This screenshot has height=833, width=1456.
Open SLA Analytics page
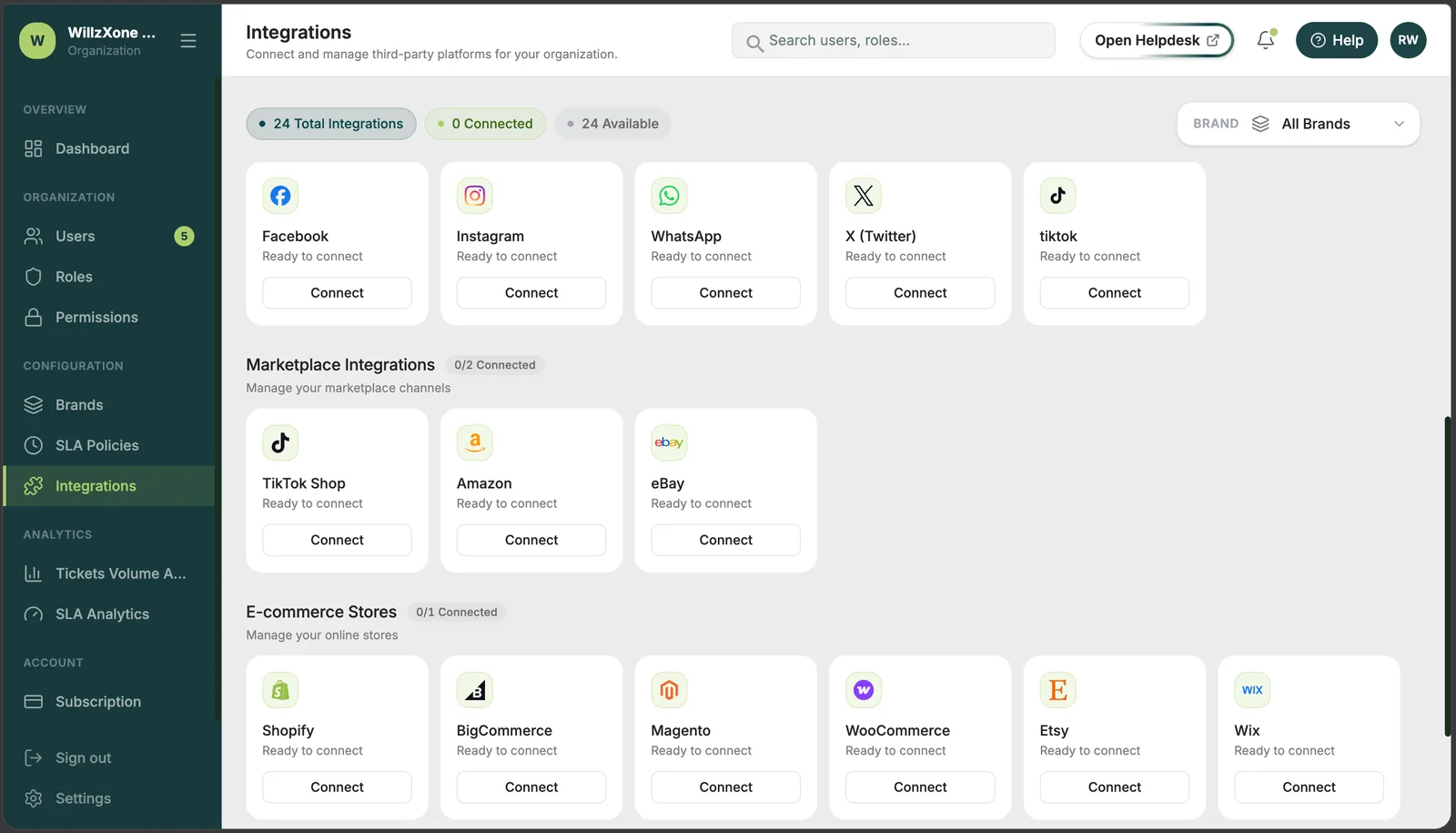[x=109, y=615]
